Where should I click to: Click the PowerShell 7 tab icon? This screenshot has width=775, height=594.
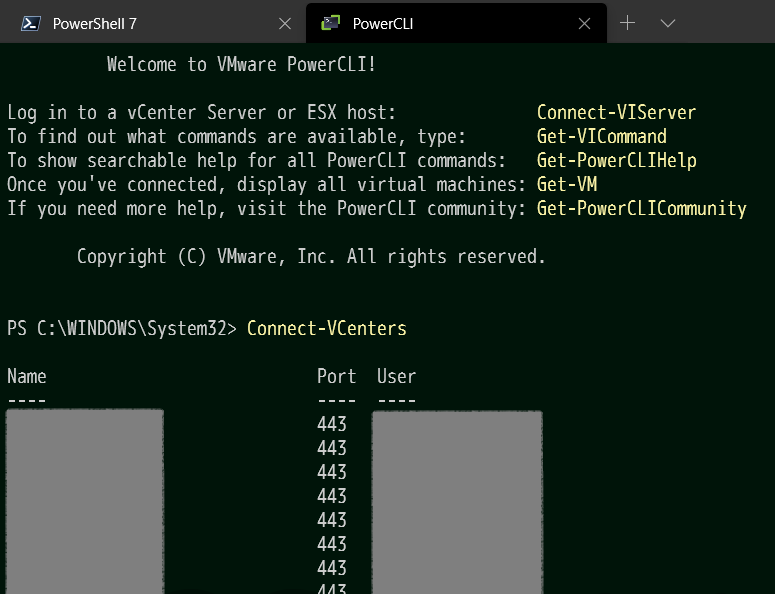pos(31,23)
